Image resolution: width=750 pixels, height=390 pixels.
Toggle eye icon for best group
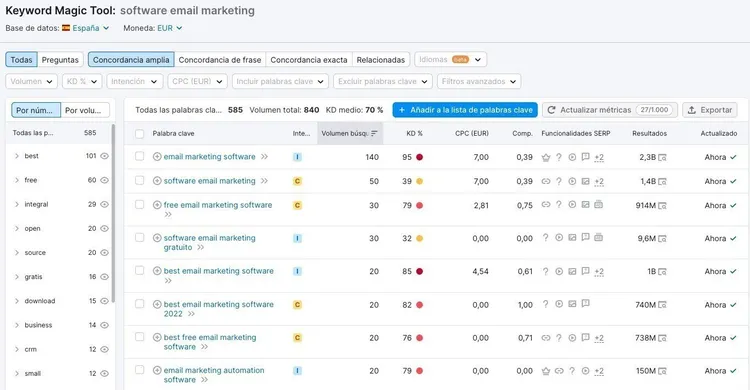pyautogui.click(x=105, y=156)
